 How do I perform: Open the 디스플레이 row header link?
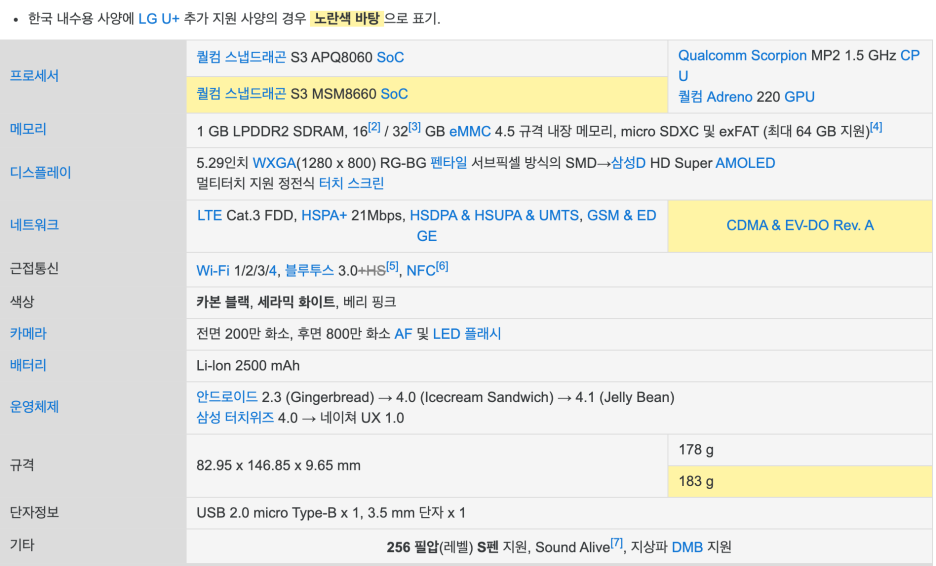click(41, 173)
